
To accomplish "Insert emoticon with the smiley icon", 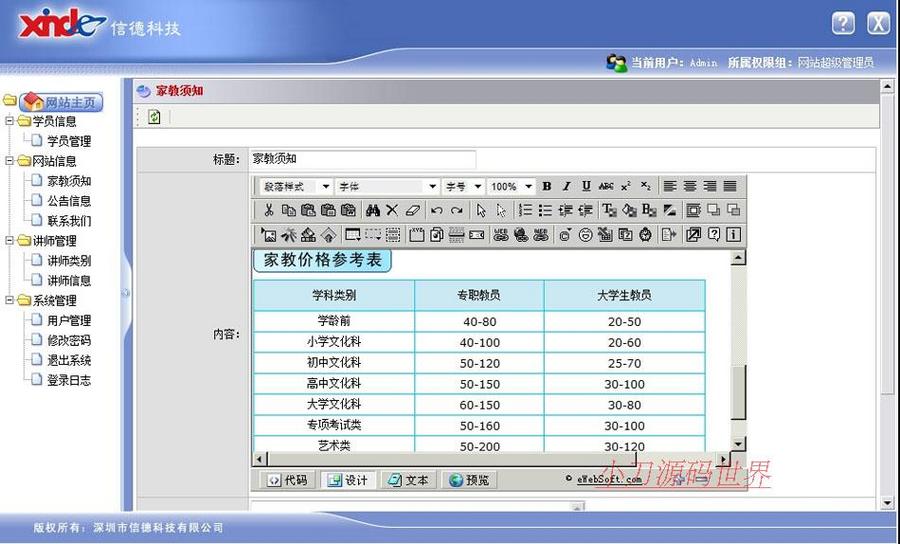I will pos(585,235).
